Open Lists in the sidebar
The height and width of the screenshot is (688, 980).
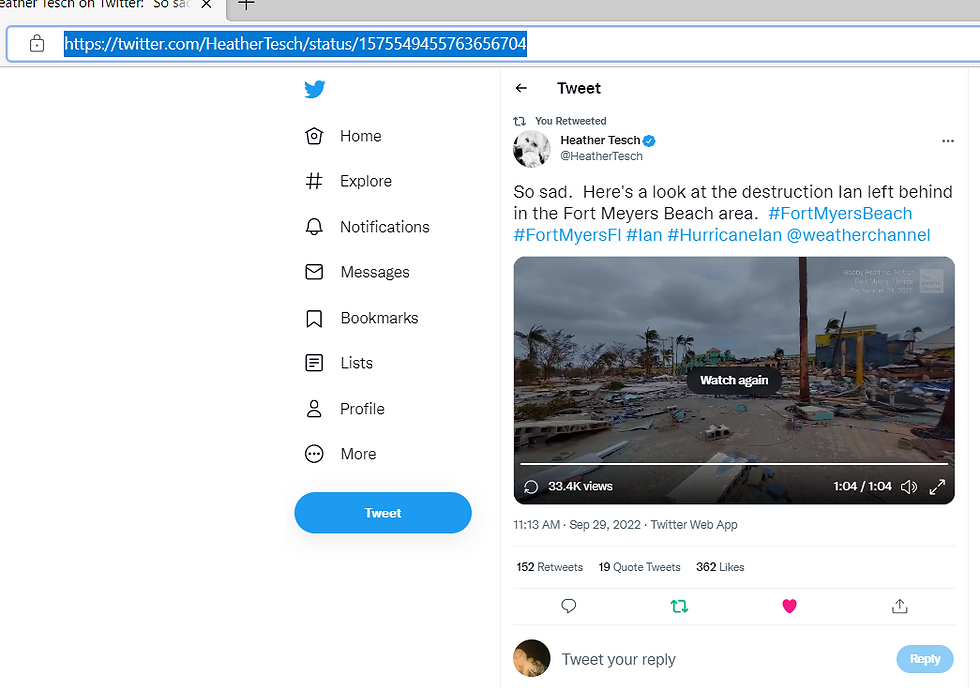[339, 363]
